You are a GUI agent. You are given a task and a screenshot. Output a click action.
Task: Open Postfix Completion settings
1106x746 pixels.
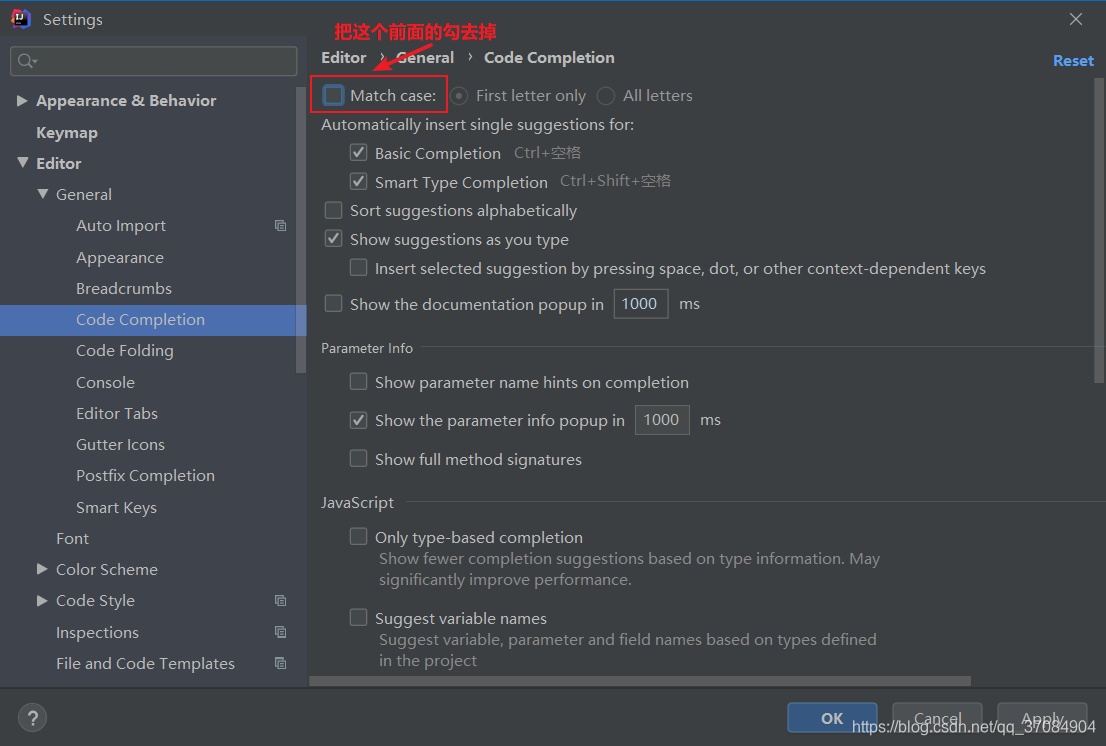pos(145,475)
